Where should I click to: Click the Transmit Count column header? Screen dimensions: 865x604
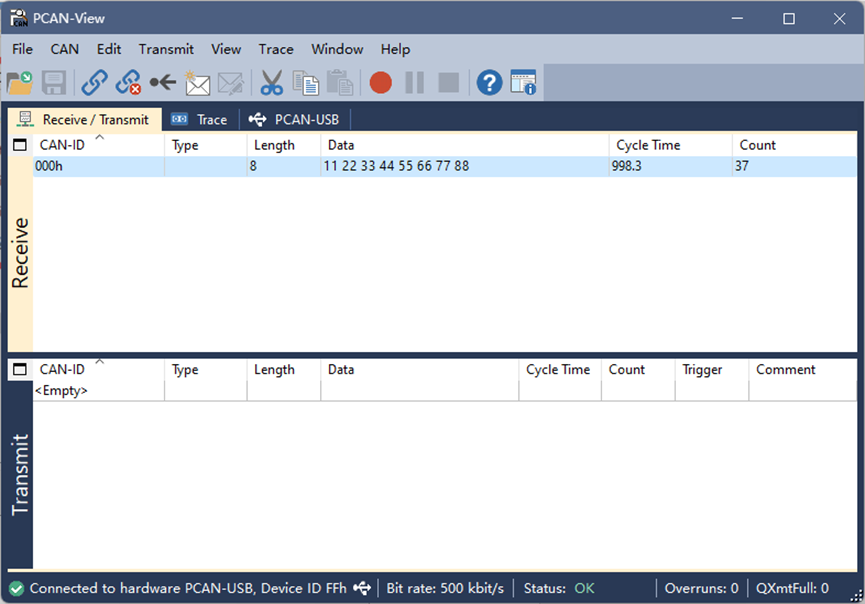[638, 370]
